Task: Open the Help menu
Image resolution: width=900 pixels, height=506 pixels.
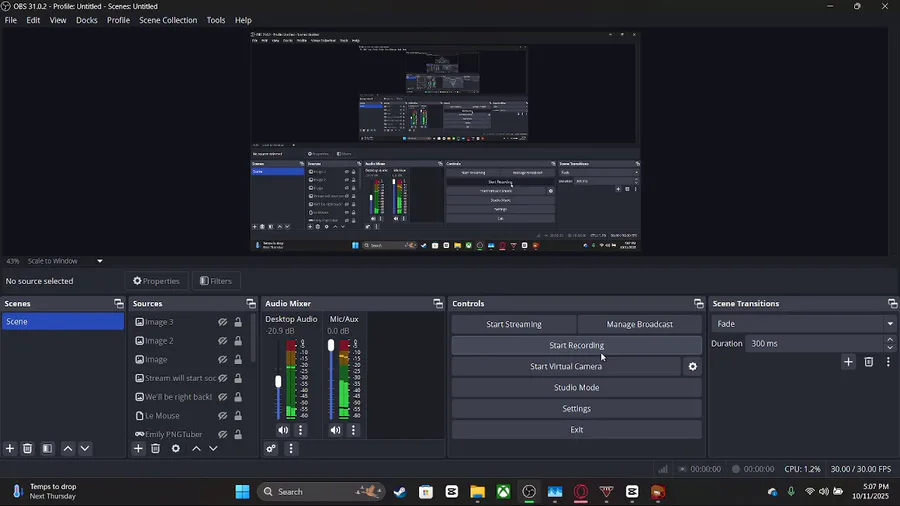Action: click(243, 20)
